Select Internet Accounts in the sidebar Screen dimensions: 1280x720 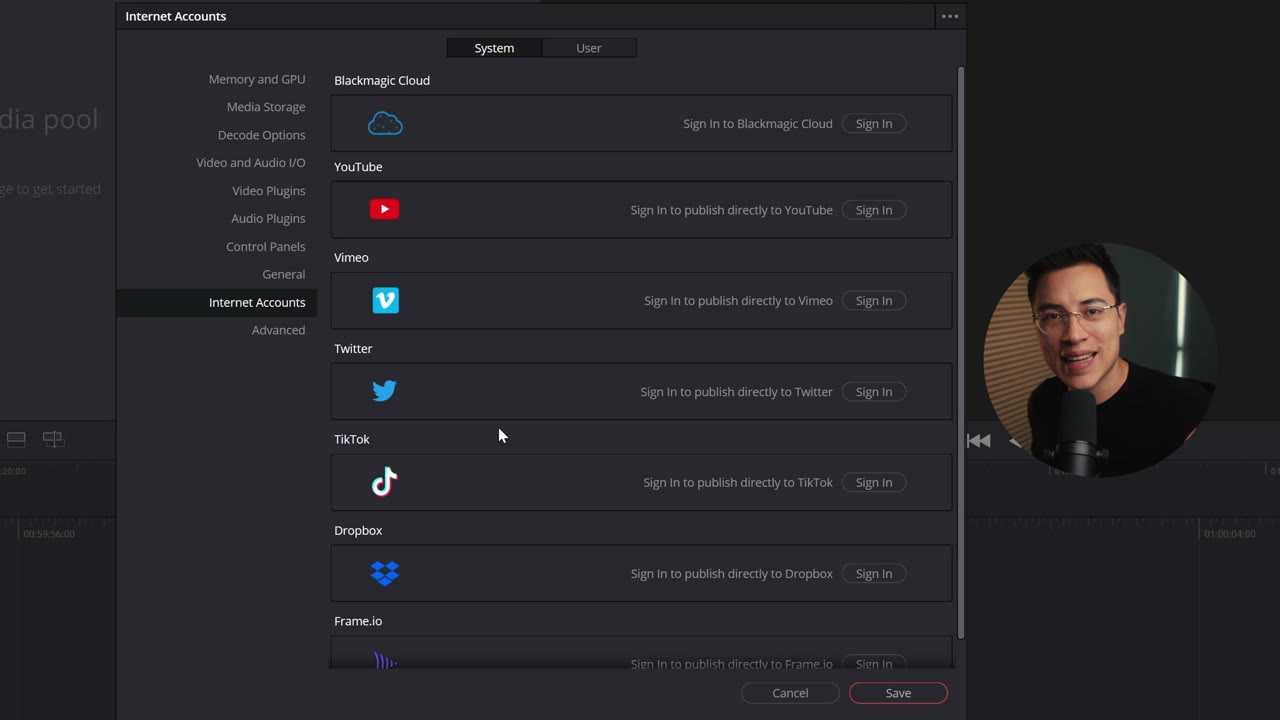pos(217,302)
